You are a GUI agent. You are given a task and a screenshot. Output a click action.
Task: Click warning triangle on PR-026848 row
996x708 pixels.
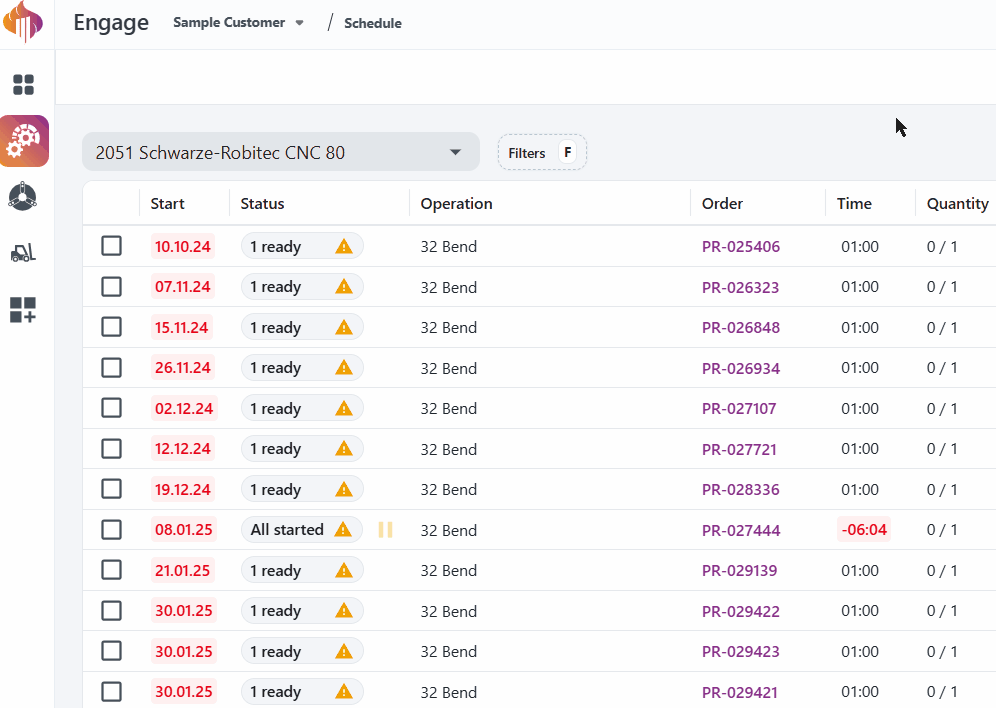click(x=344, y=328)
